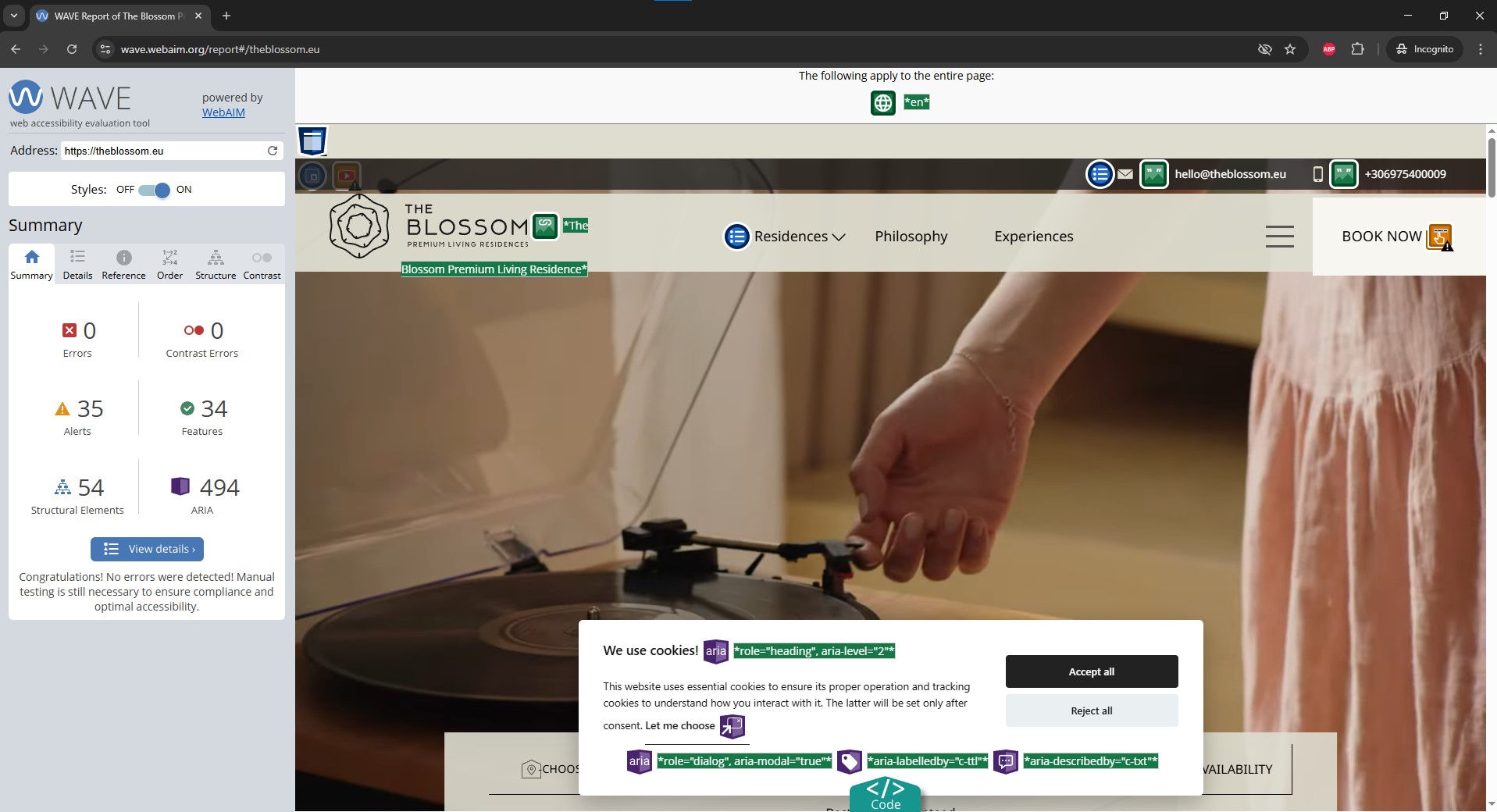The height and width of the screenshot is (812, 1497).
Task: Click the aria-describedby speech bubble icon
Action: [x=1006, y=761]
